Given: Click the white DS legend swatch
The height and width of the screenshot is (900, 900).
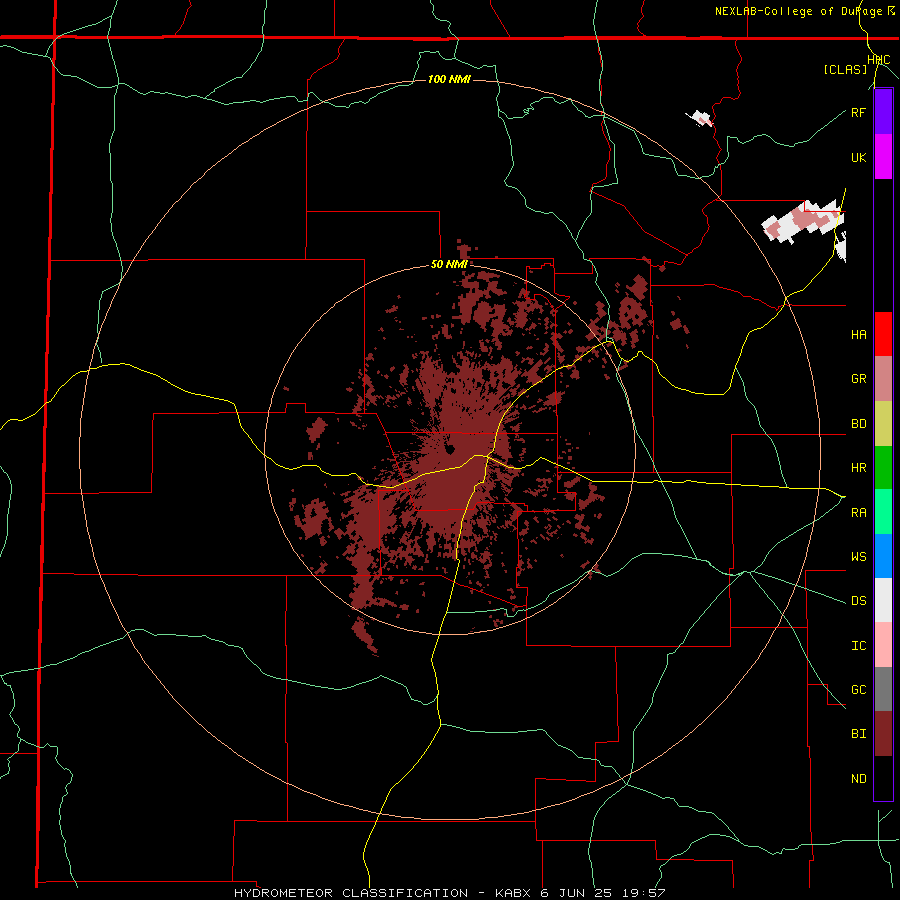Looking at the screenshot, I should pos(883,600).
